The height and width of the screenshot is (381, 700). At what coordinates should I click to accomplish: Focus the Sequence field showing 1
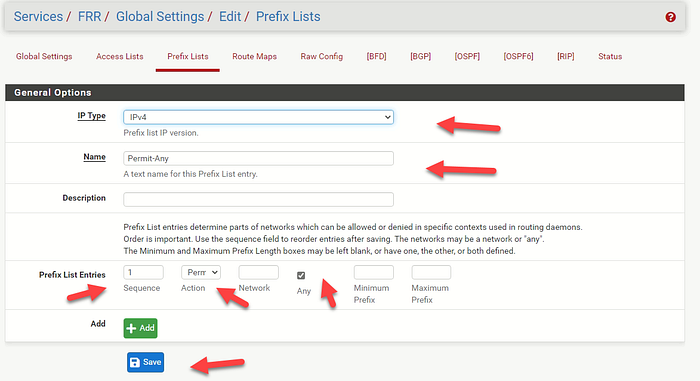(143, 272)
